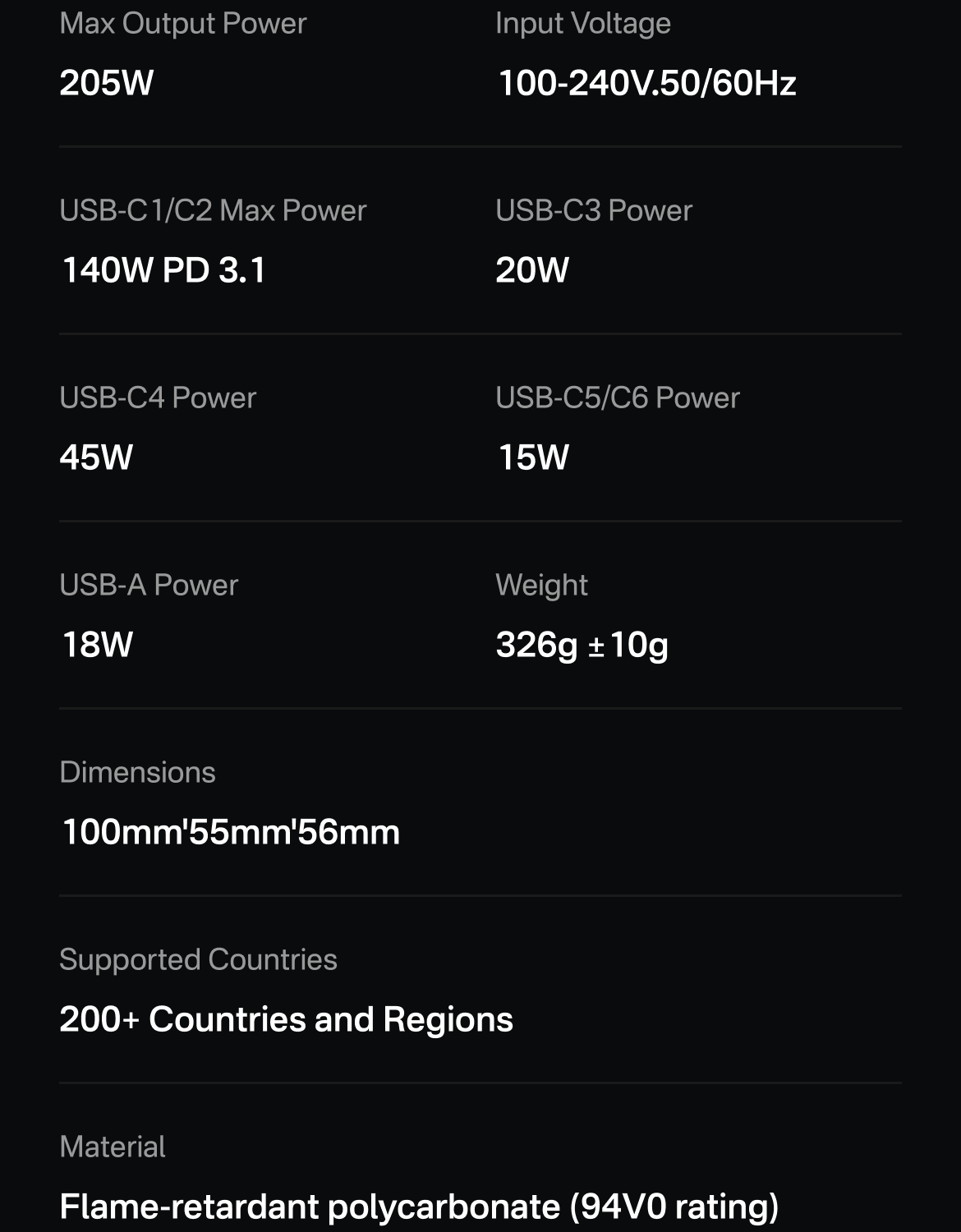Click the "USB-C1/C2 Max Power" label

coord(213,210)
